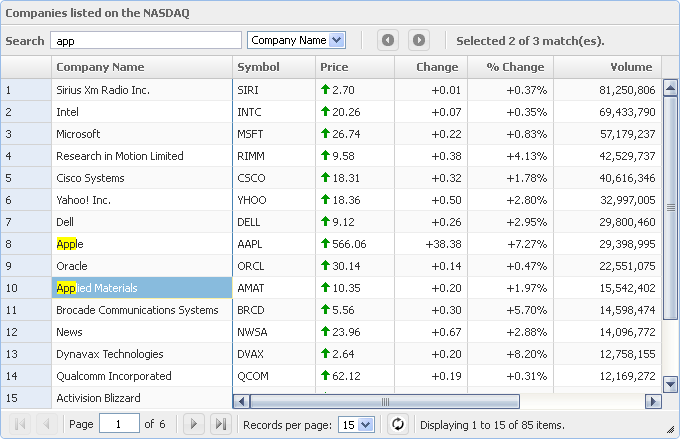Open the Company Name search field dropdown
The width and height of the screenshot is (680, 439).
click(x=336, y=40)
